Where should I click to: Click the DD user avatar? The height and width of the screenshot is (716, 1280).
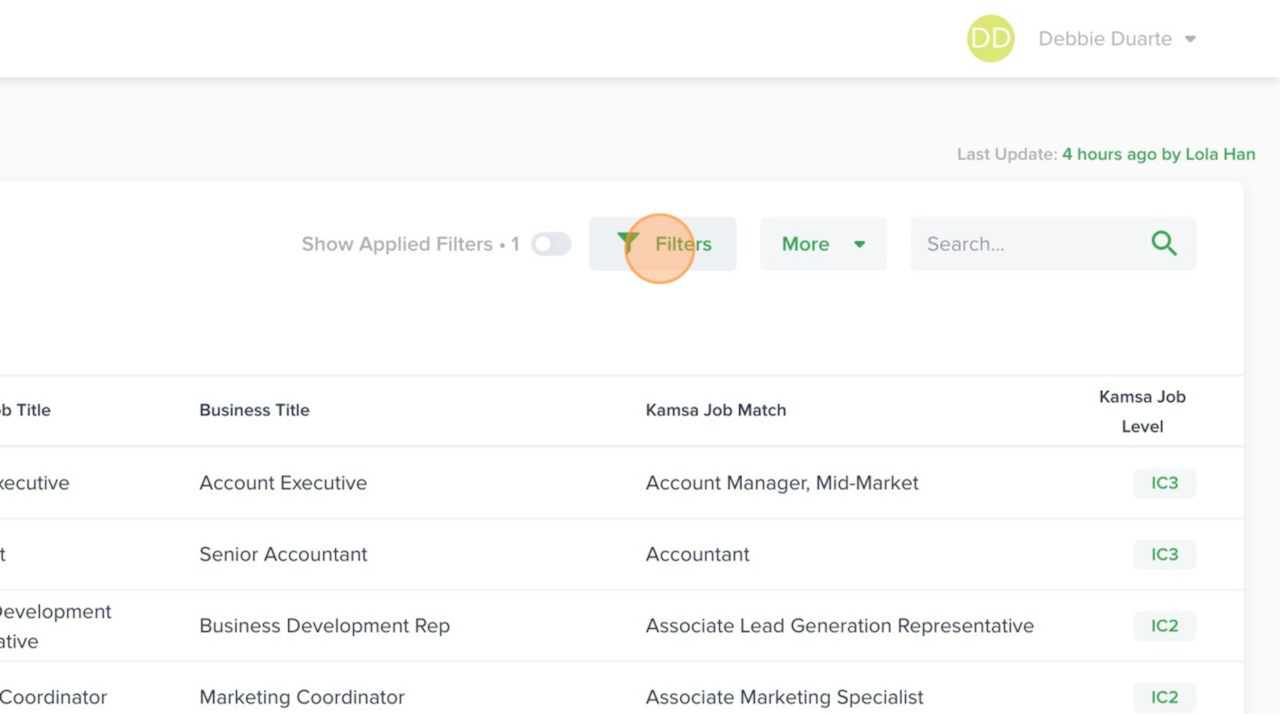(x=990, y=39)
